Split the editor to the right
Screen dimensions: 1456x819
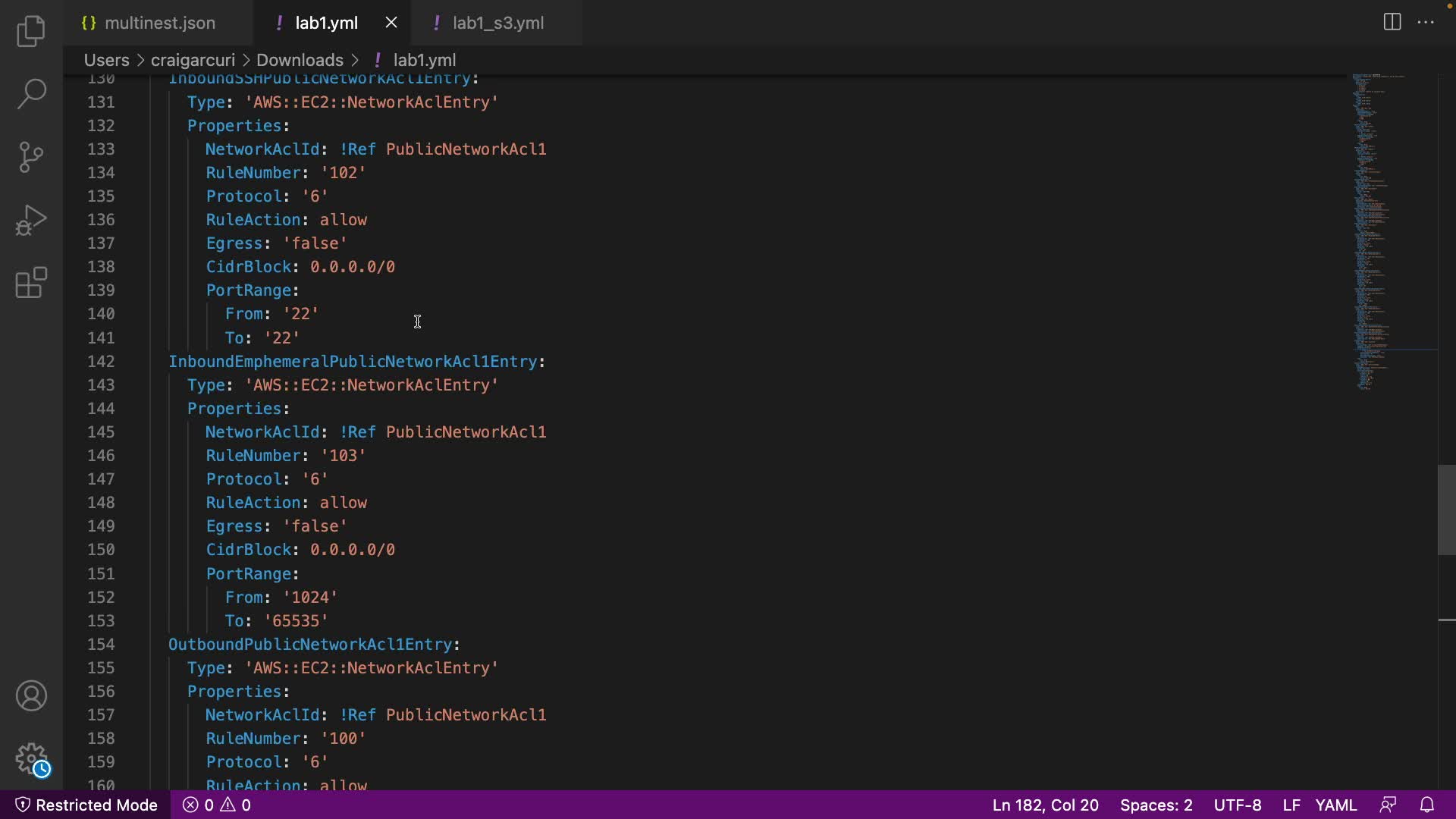(x=1392, y=22)
